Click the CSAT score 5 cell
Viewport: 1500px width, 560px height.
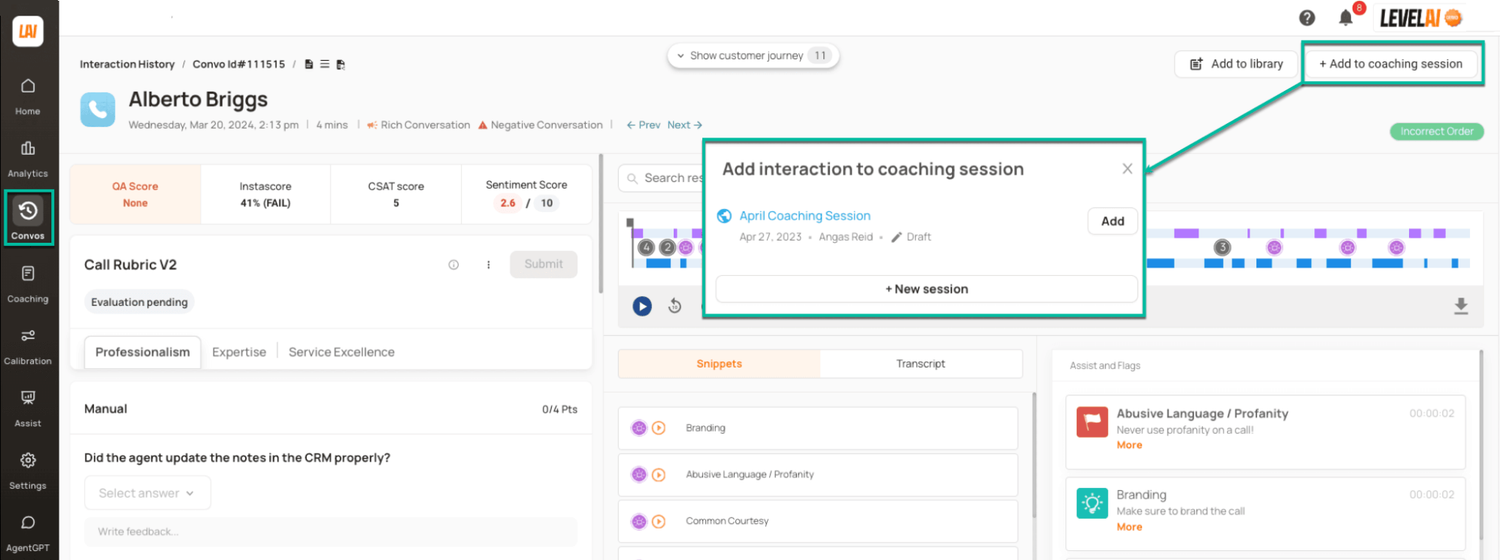tap(396, 194)
